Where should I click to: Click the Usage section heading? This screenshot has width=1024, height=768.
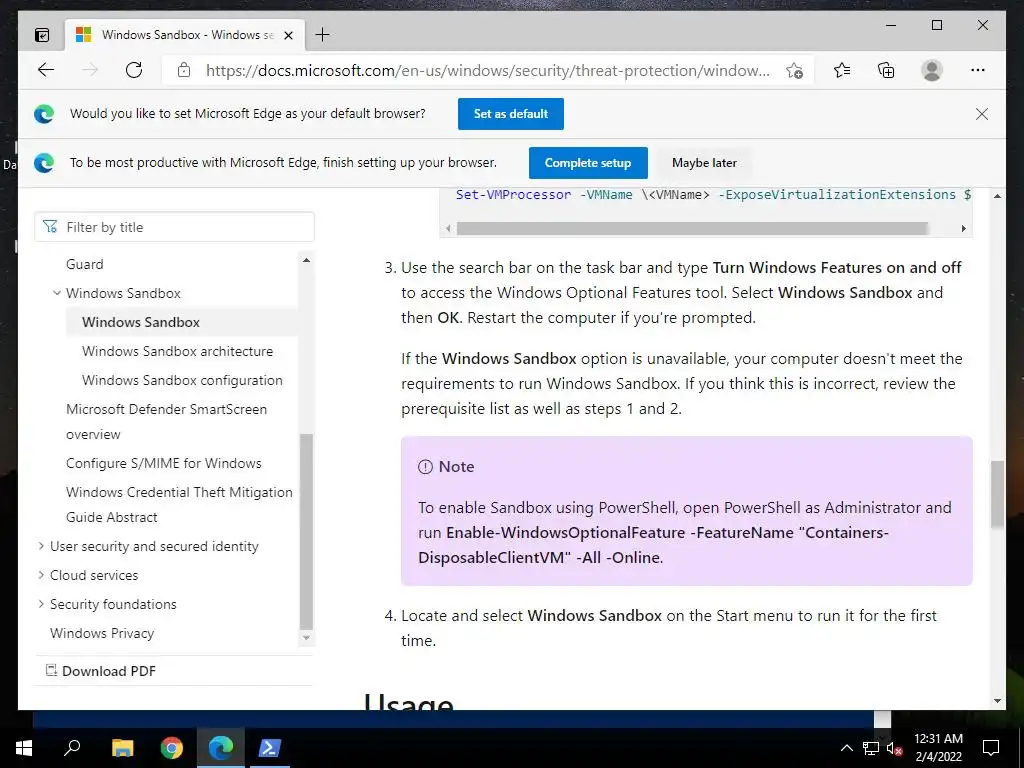409,701
